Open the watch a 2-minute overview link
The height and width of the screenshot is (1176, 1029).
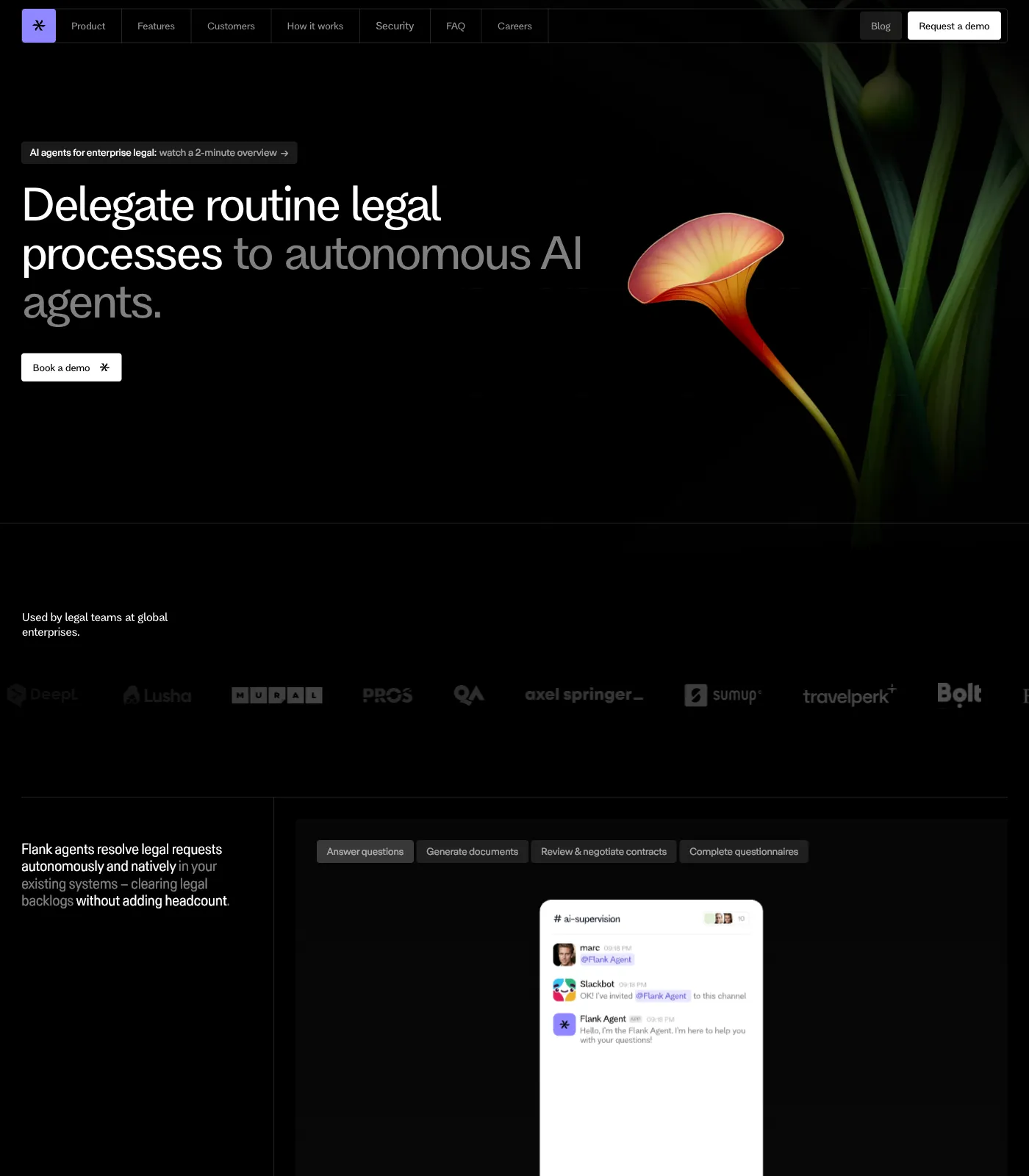(x=223, y=153)
